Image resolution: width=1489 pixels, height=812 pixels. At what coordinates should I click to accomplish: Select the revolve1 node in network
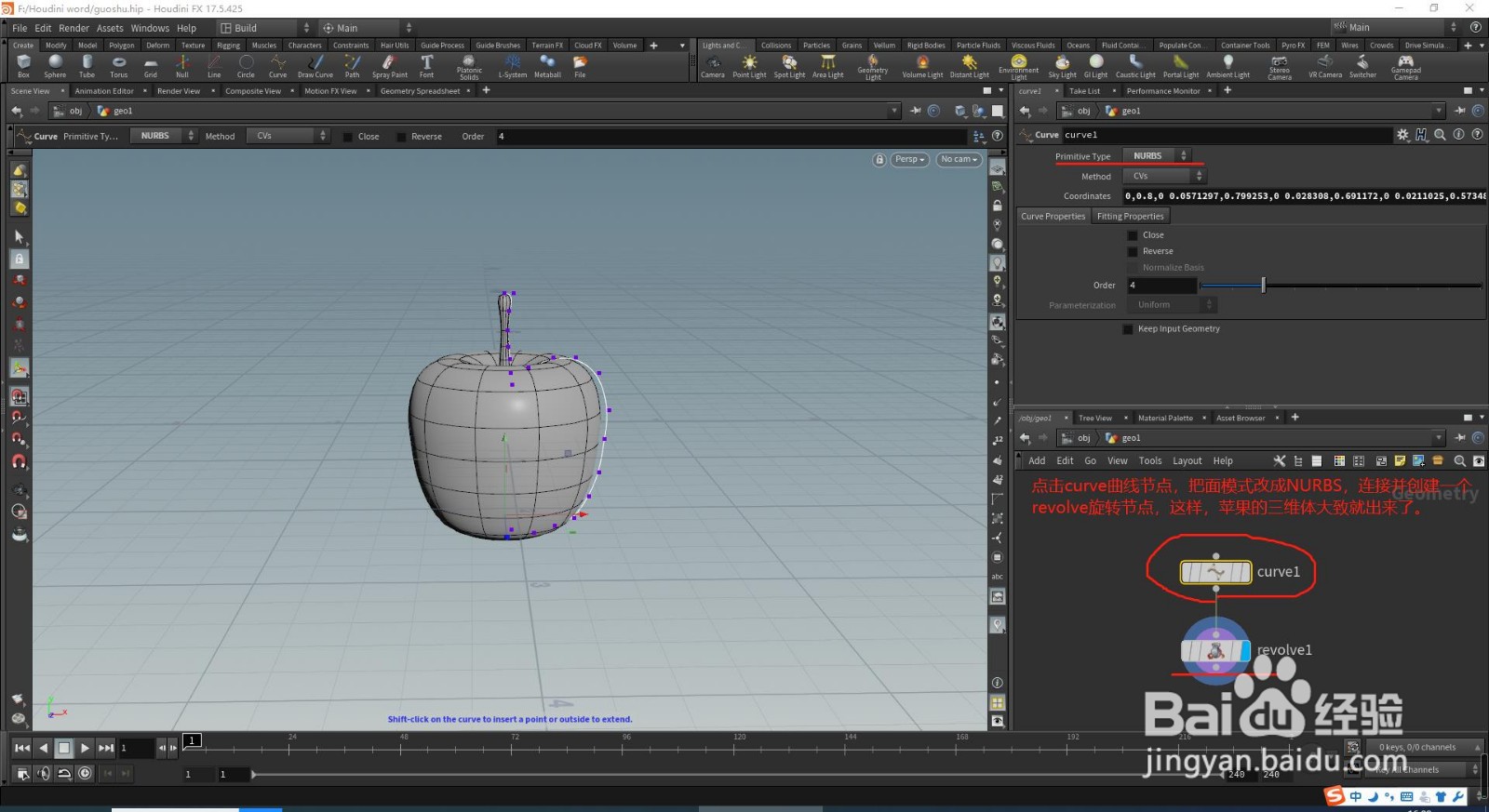coord(1215,651)
